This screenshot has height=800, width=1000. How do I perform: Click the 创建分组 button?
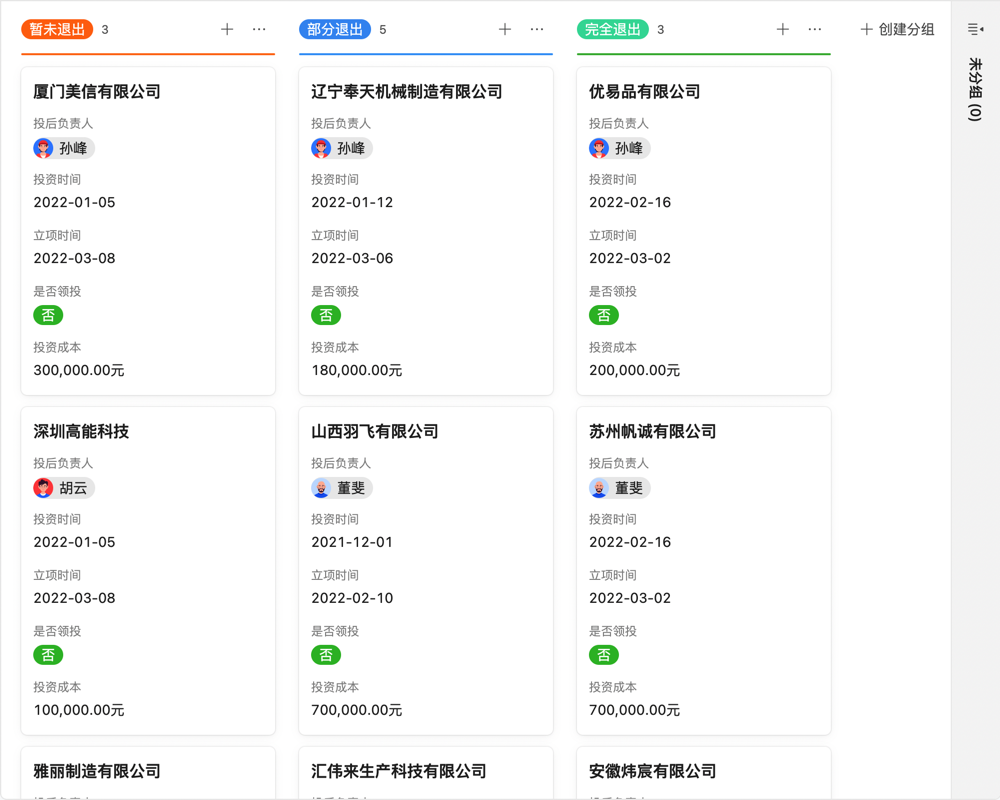(x=903, y=30)
